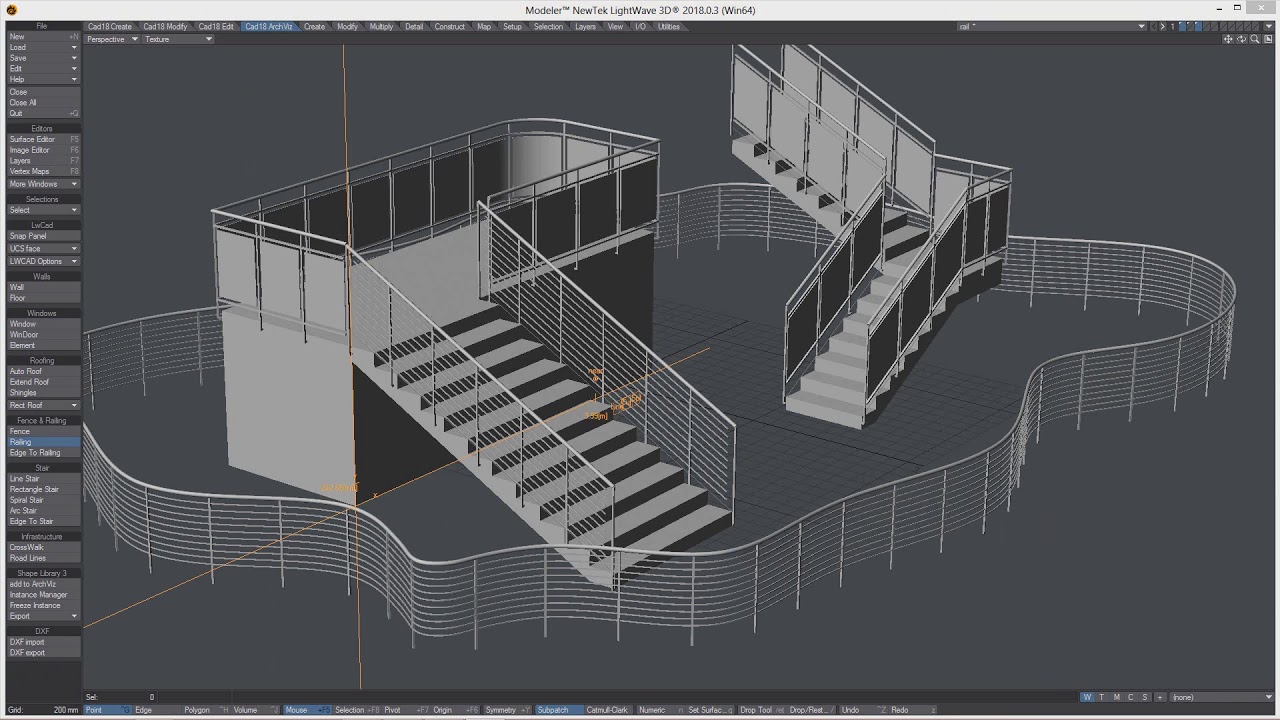This screenshot has height=720, width=1280.
Task: Select Catmull-Clark subdivision mode
Action: 608,710
